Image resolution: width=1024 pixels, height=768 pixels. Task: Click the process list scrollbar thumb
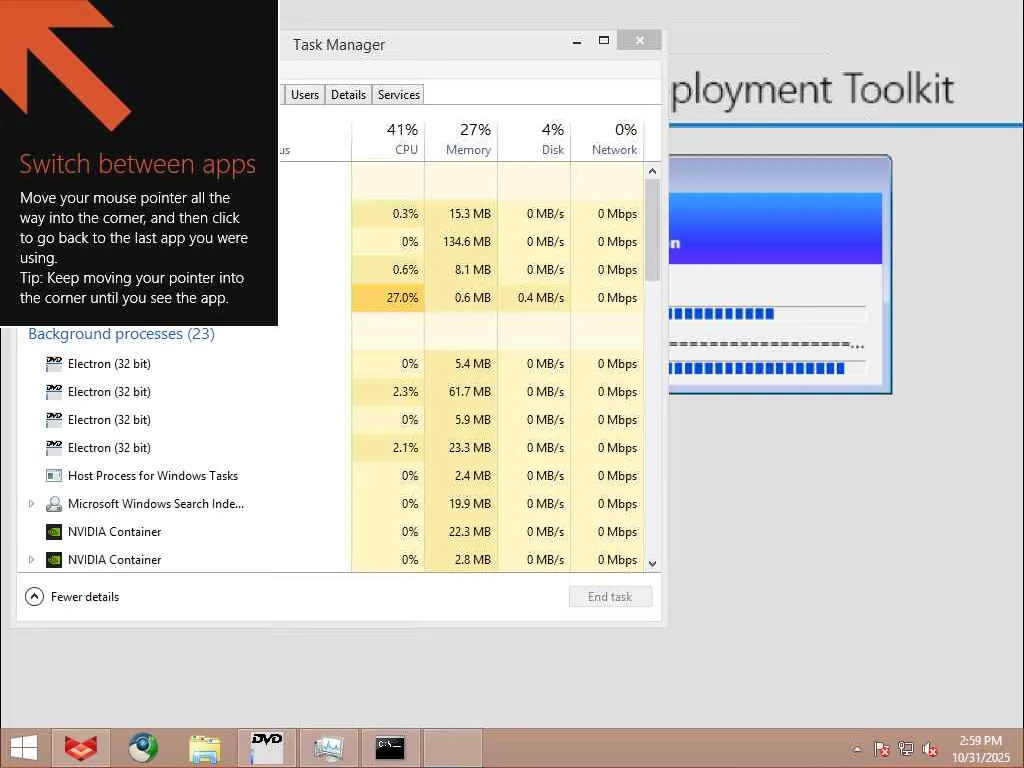652,230
